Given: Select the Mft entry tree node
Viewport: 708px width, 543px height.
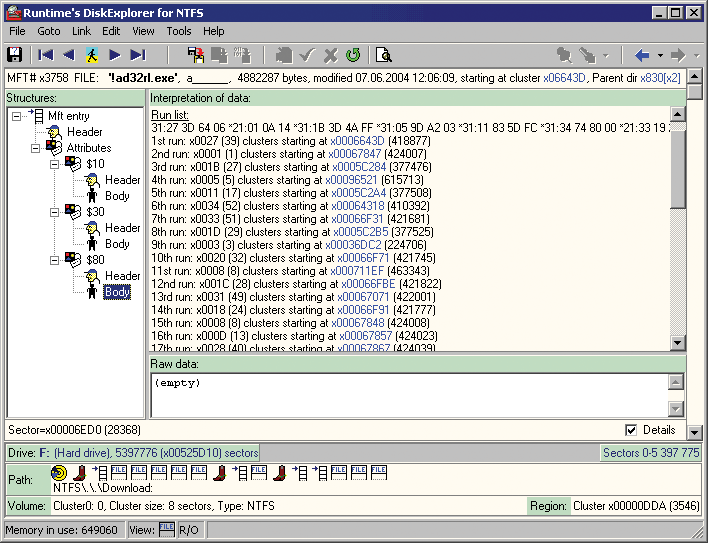Looking at the screenshot, I should coord(69,116).
